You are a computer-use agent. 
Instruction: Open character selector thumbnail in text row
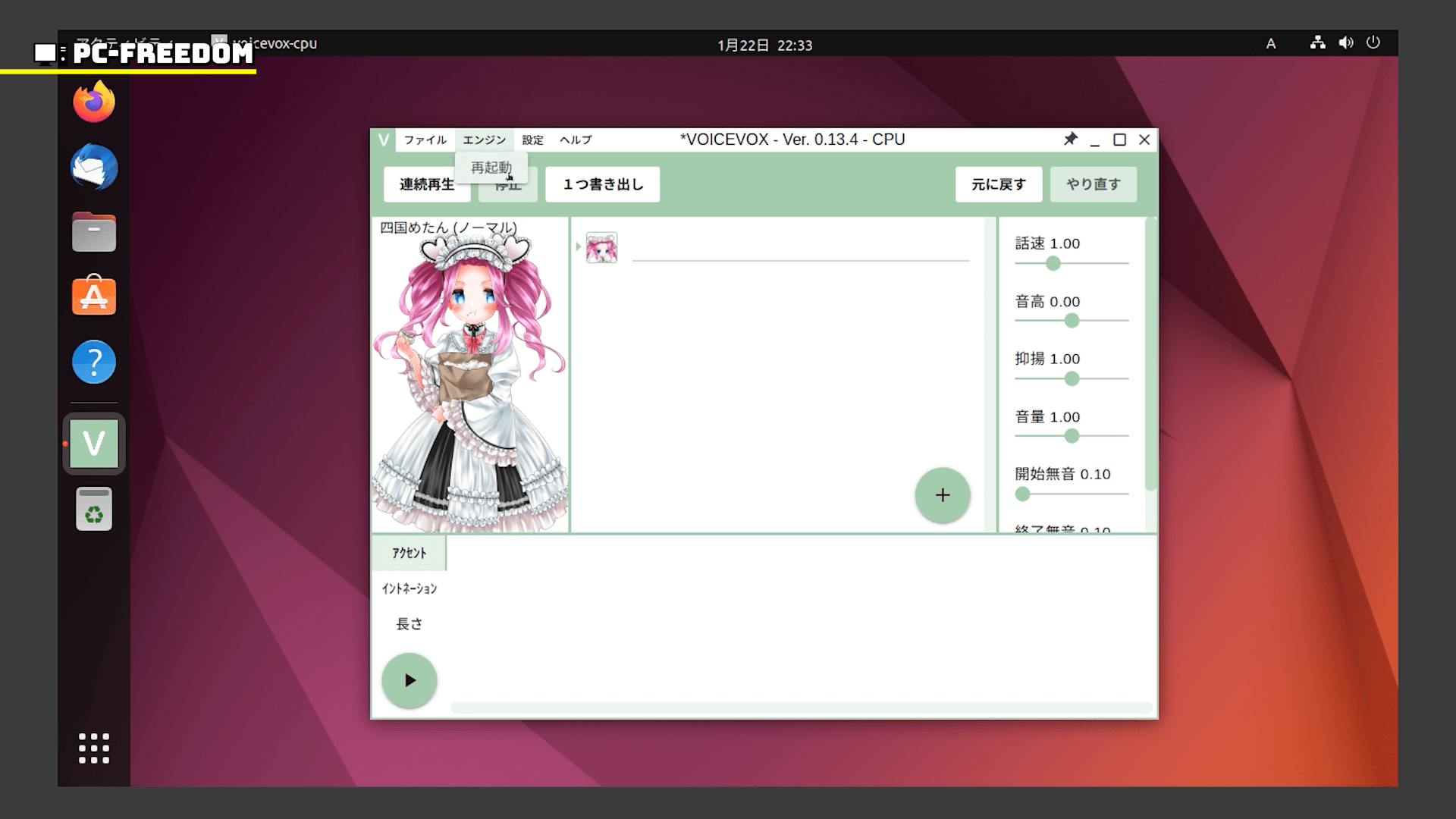tap(601, 248)
